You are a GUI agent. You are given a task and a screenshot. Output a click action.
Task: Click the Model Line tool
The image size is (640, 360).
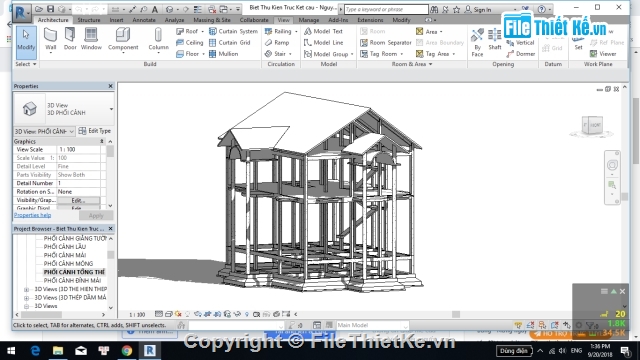[323, 42]
